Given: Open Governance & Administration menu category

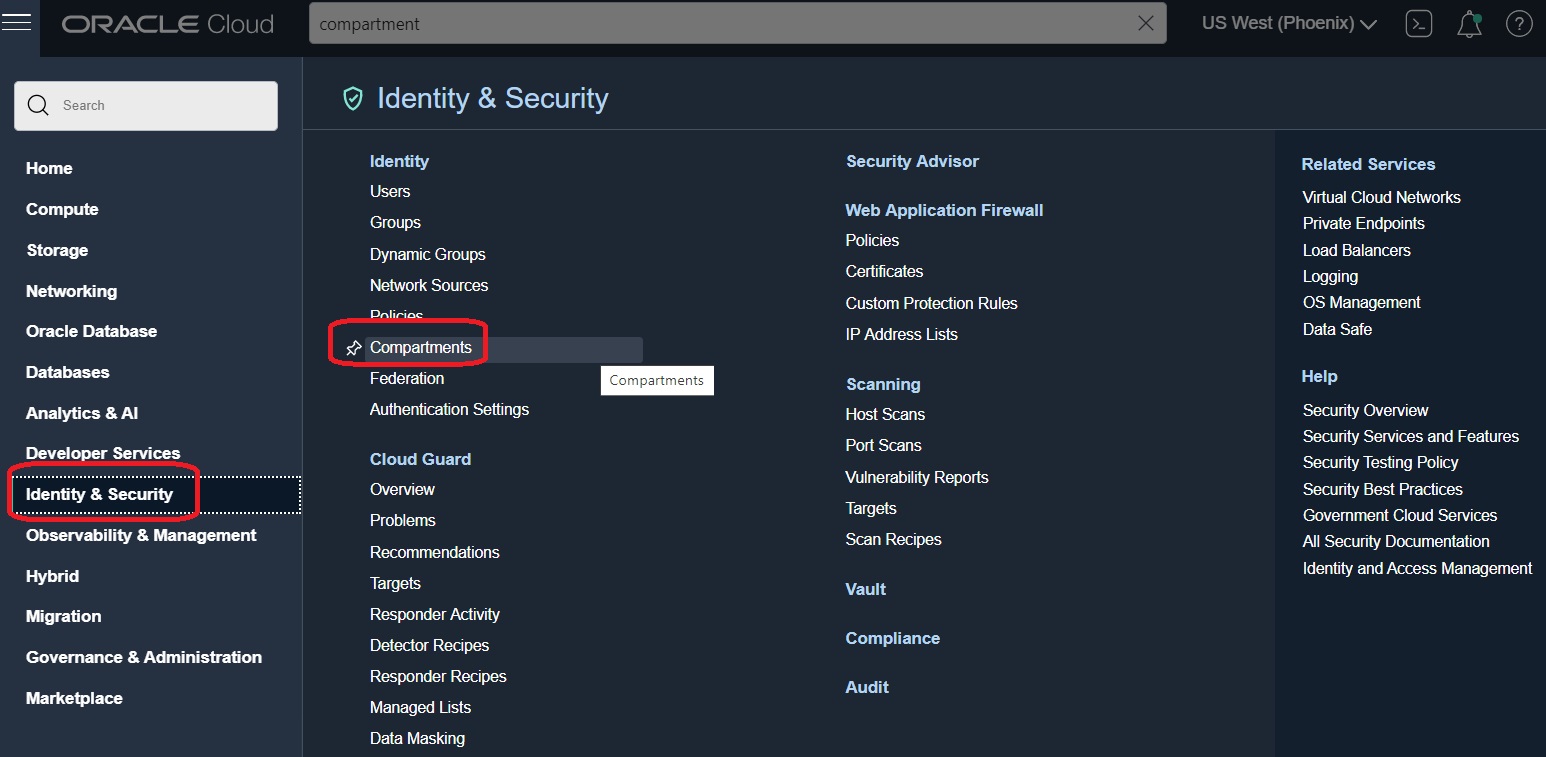Looking at the screenshot, I should [x=144, y=657].
